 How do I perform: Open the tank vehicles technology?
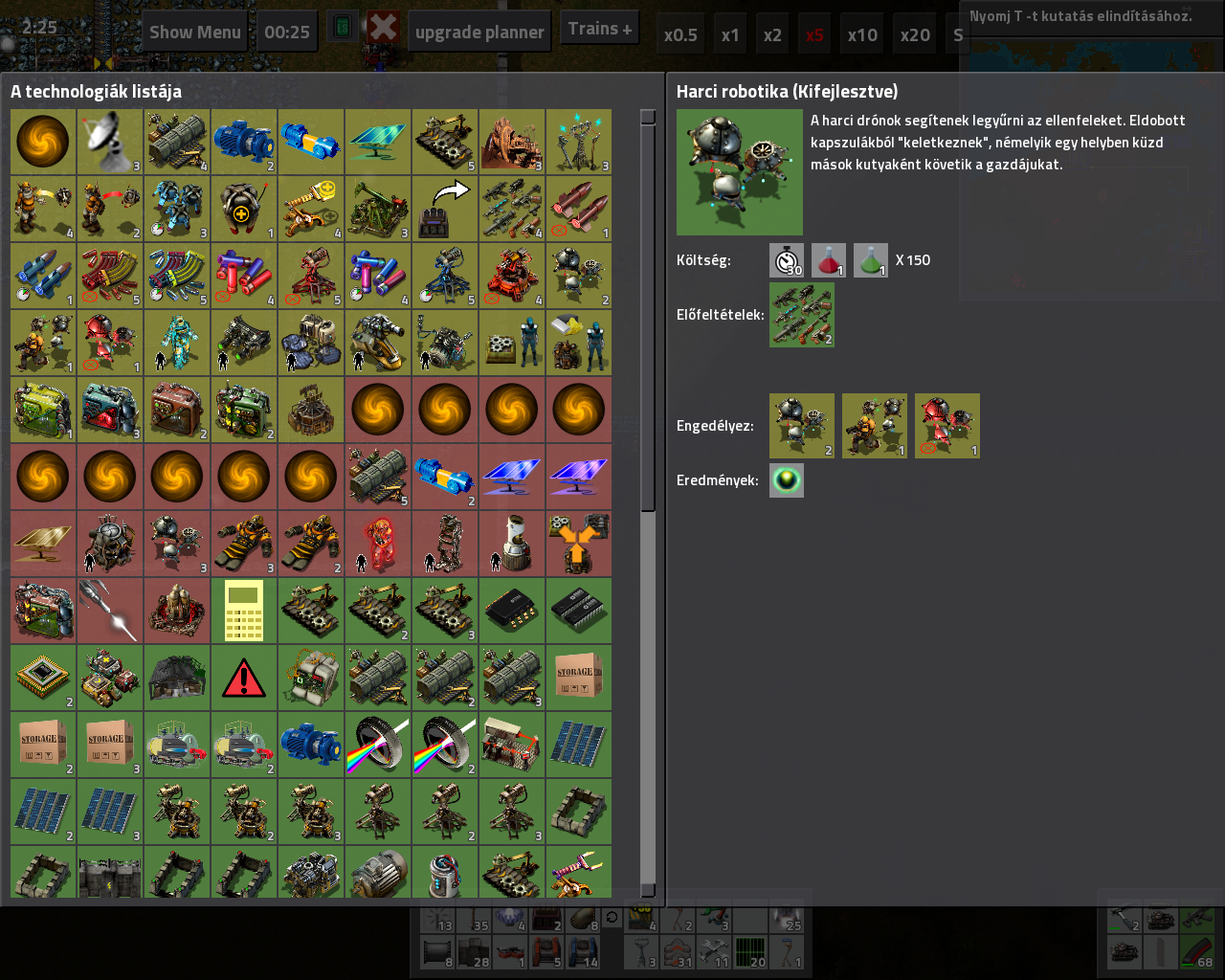click(x=110, y=678)
